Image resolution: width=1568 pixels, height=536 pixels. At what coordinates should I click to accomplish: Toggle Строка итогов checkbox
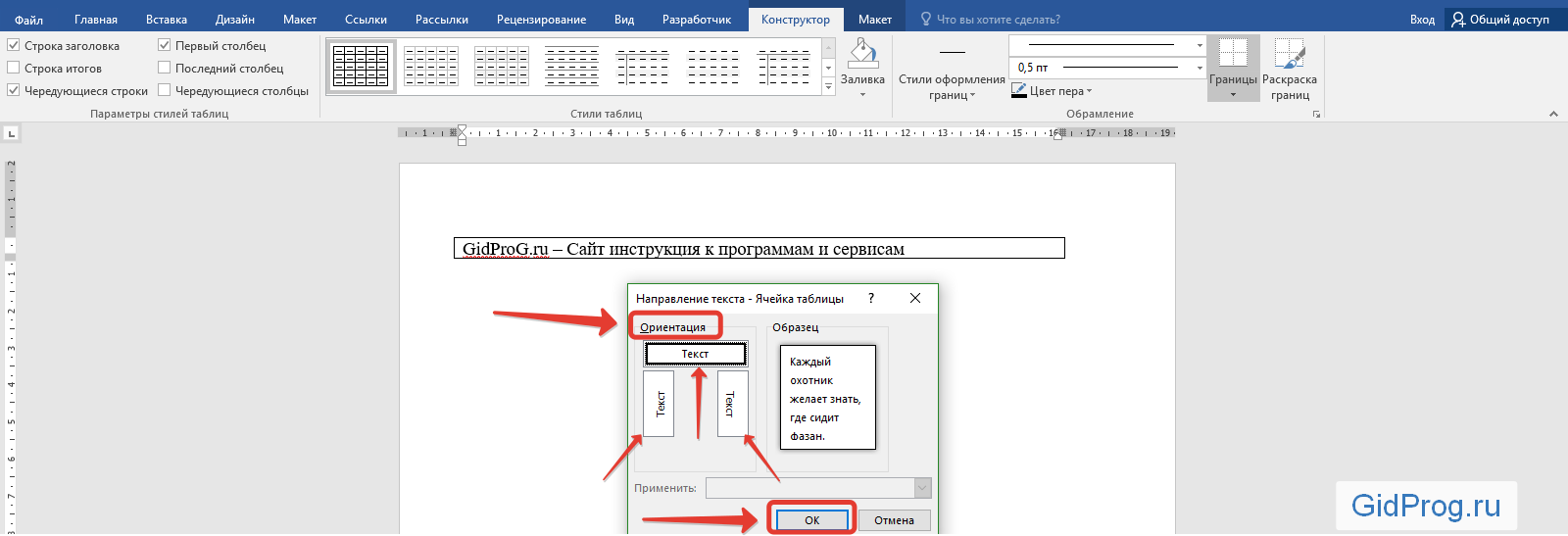pos(14,68)
